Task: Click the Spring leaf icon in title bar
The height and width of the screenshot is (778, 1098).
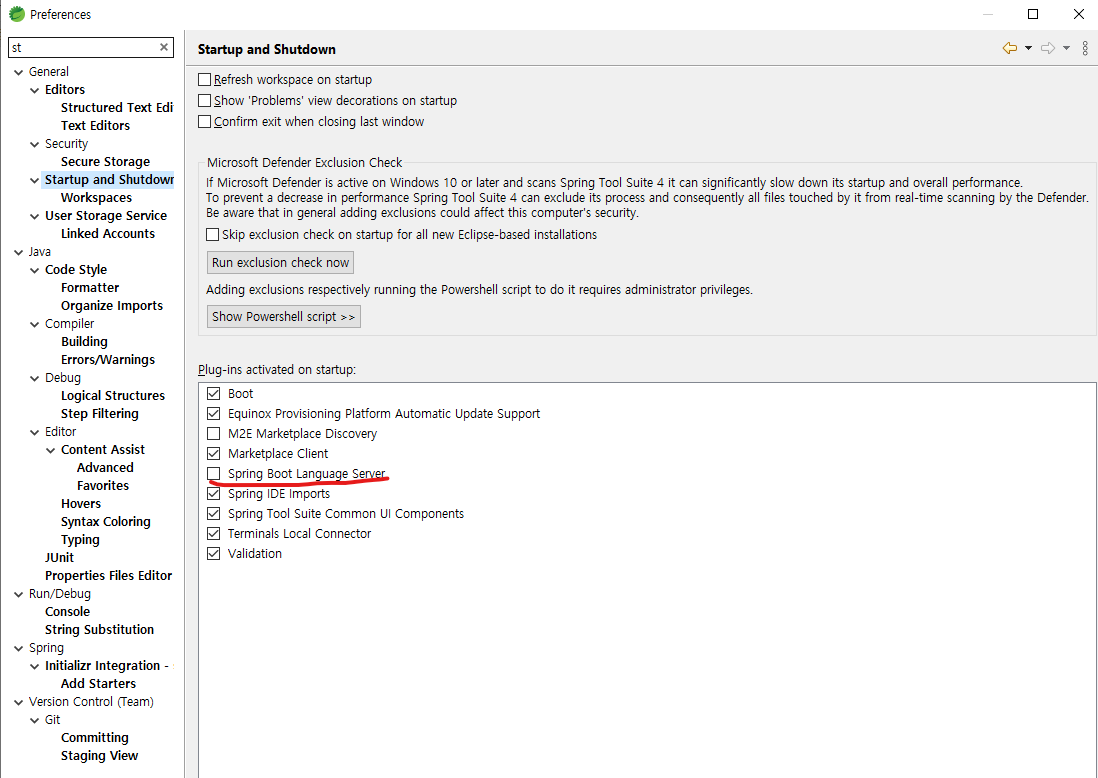Action: point(16,13)
